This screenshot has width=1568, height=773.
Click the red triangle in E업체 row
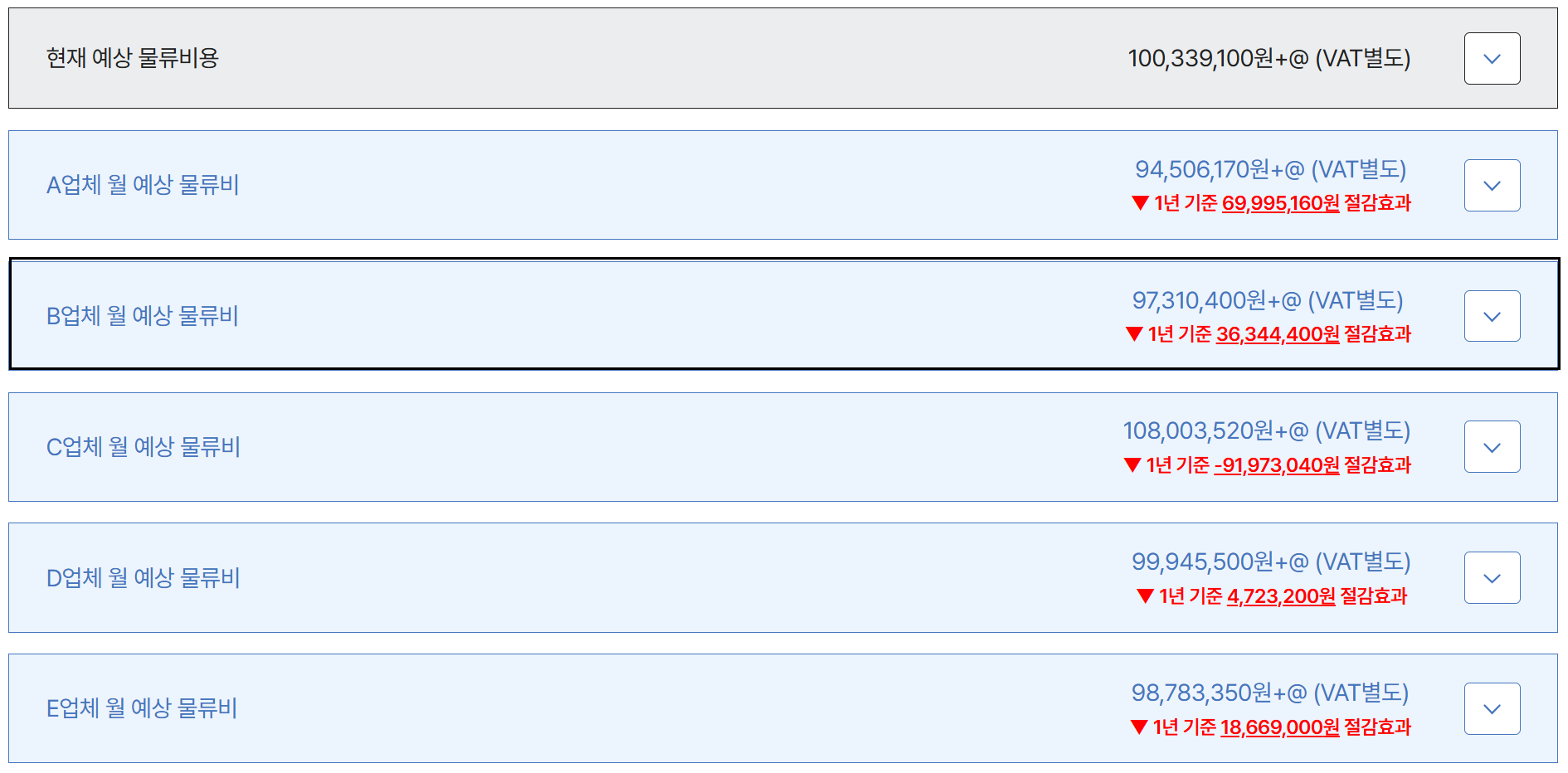click(x=1139, y=727)
